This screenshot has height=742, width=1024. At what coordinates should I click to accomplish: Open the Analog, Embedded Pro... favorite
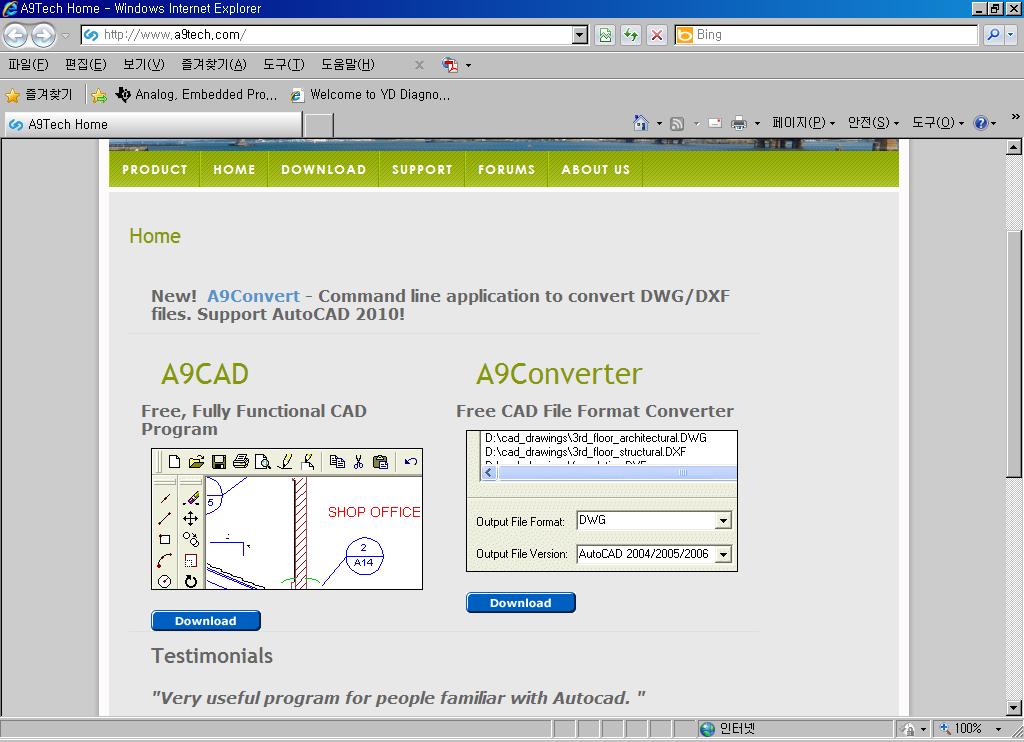tap(196, 95)
